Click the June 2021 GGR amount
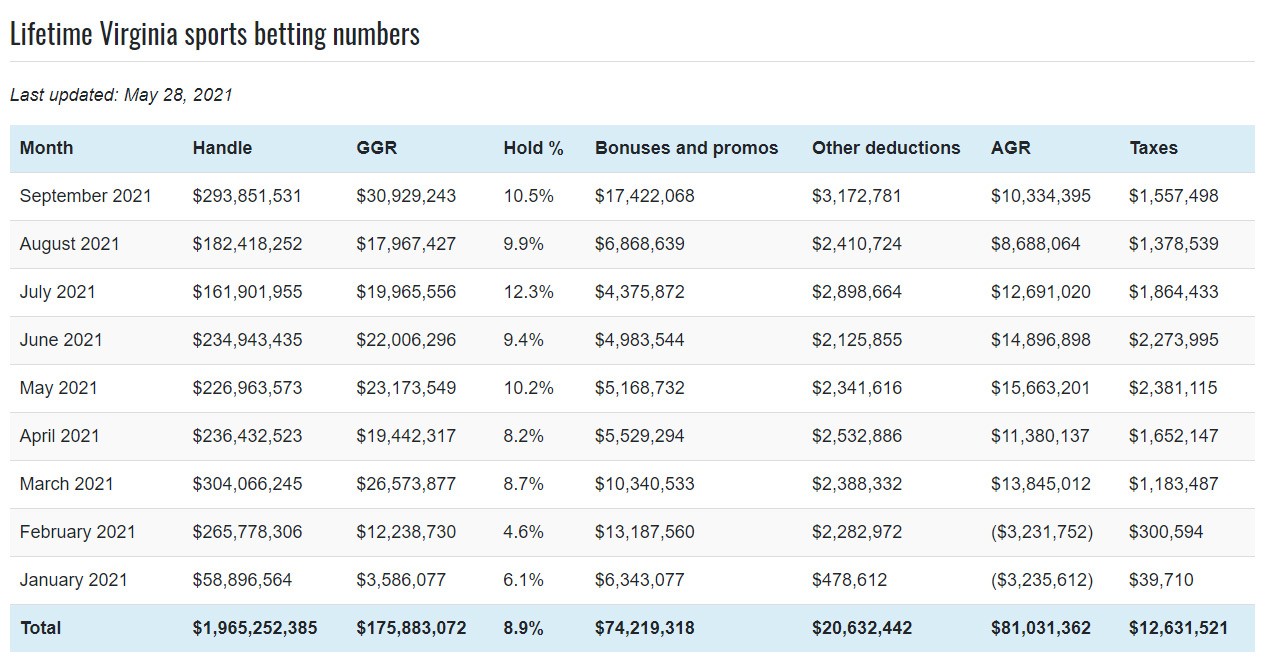Image resolution: width=1268 pixels, height=666 pixels. point(405,340)
